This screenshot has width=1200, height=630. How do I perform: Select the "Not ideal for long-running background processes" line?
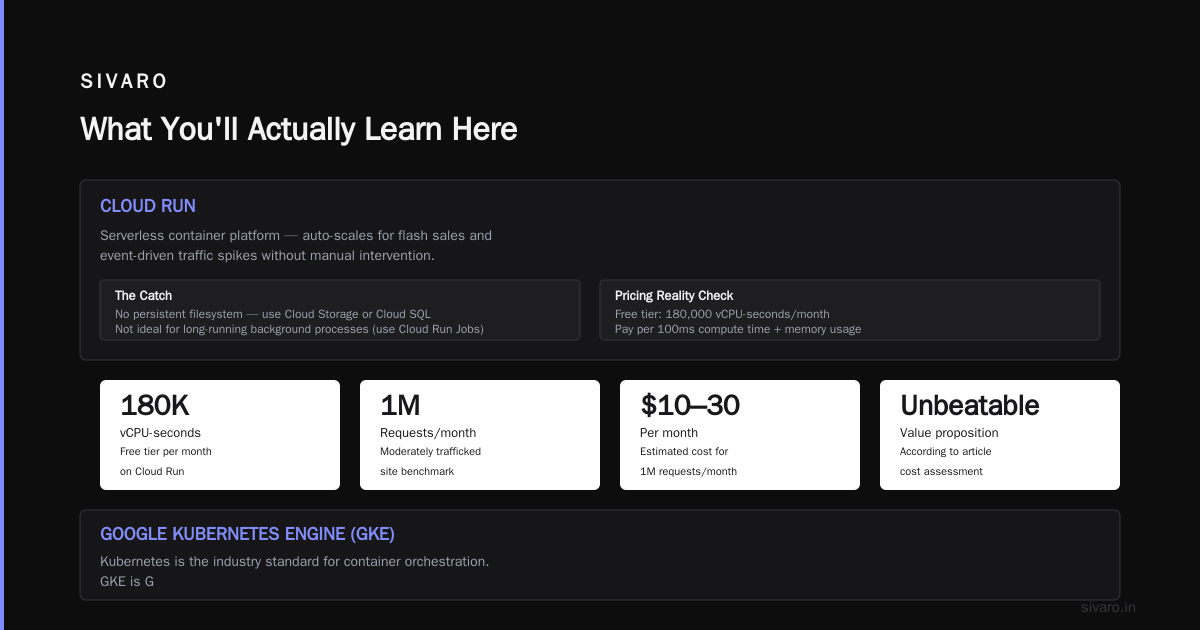pyautogui.click(x=299, y=329)
